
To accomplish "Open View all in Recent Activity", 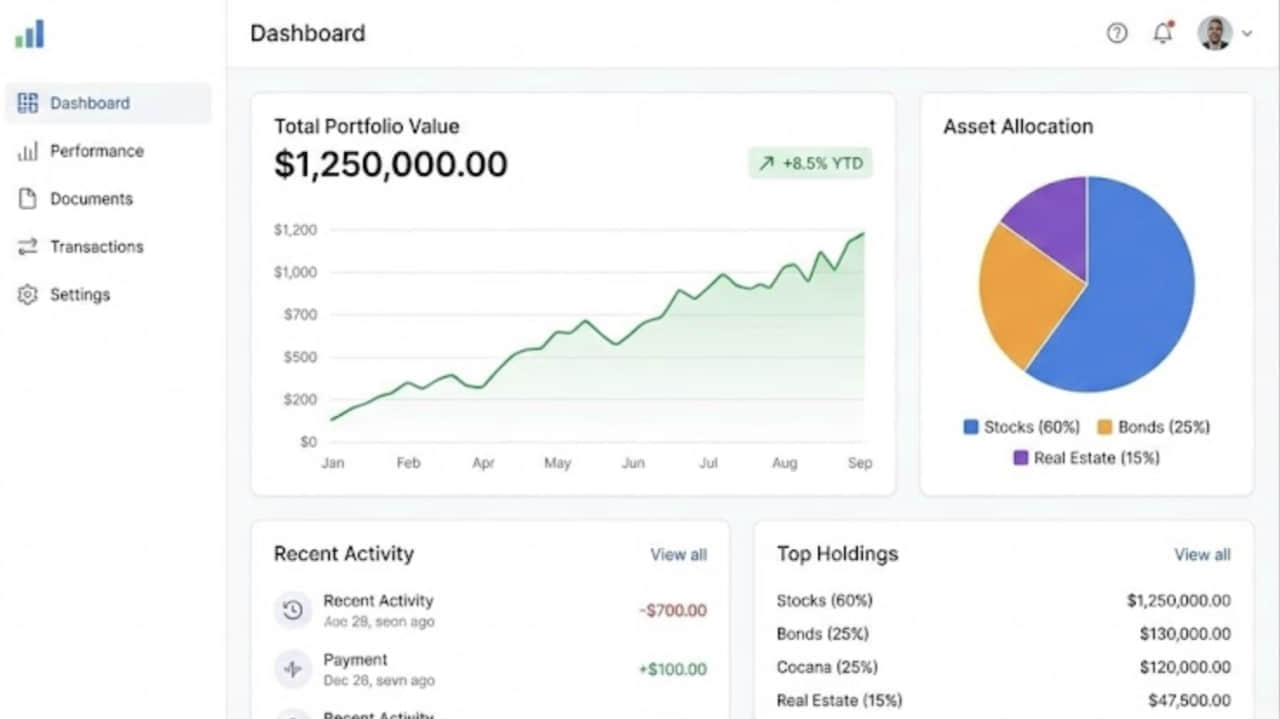I will (678, 555).
